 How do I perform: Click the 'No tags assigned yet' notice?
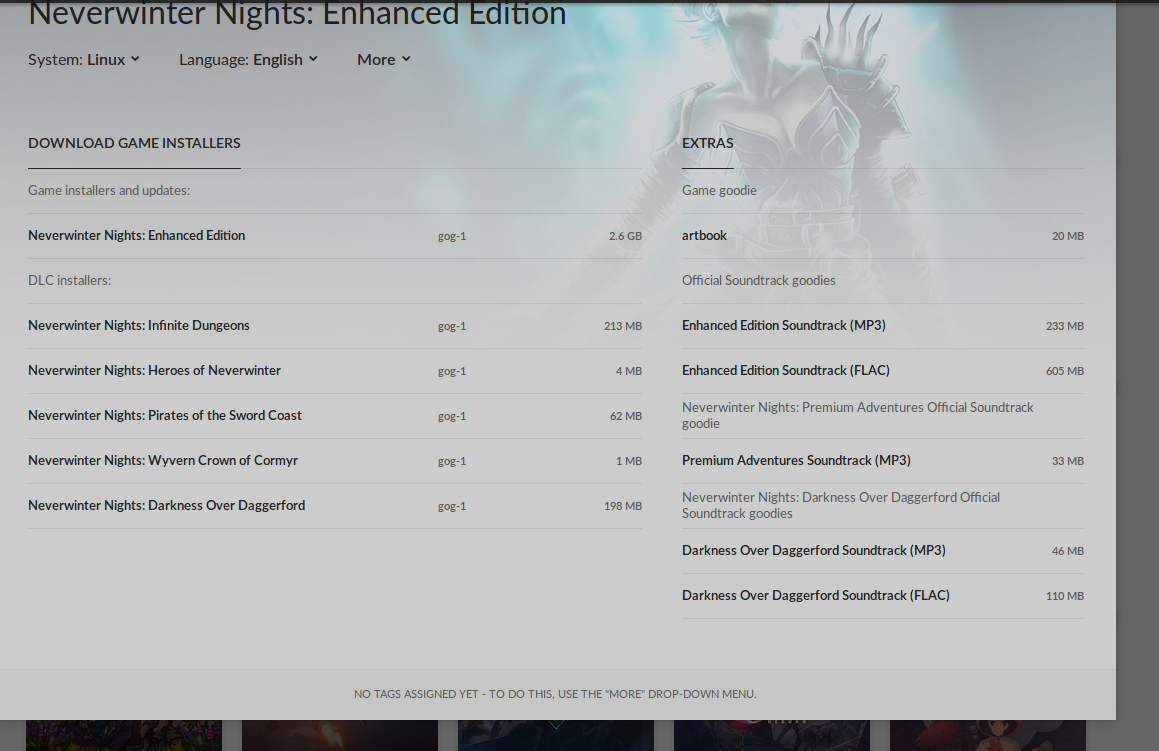click(x=555, y=694)
